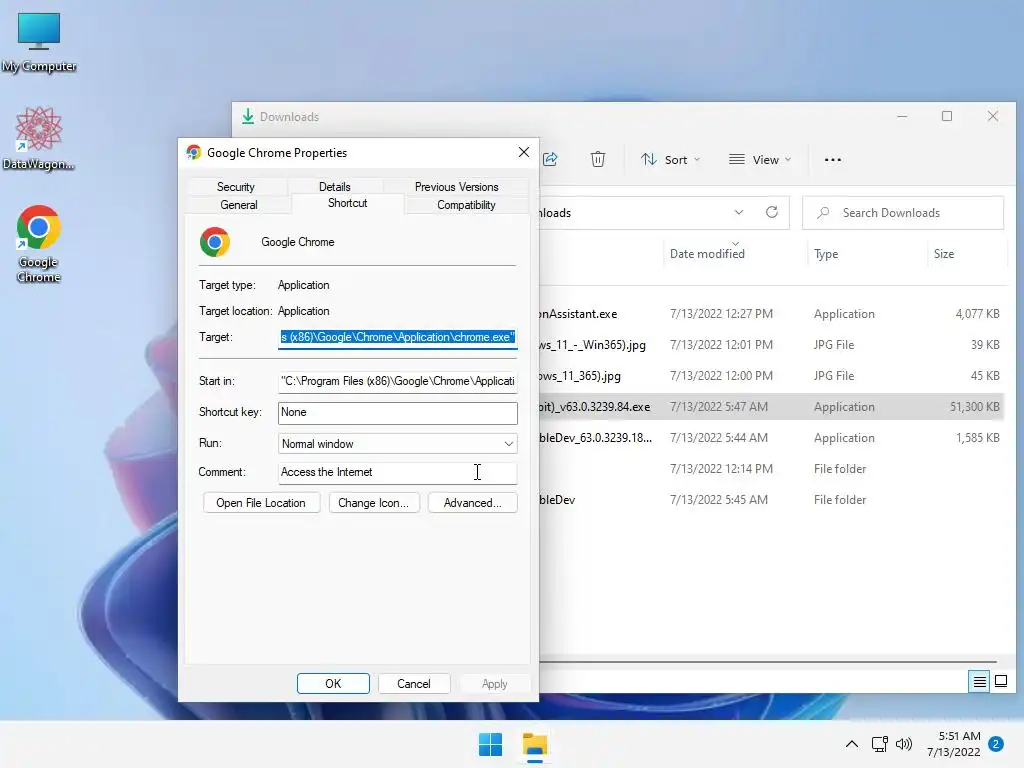Minimize the Downloads window
The image size is (1024, 768).
902,116
